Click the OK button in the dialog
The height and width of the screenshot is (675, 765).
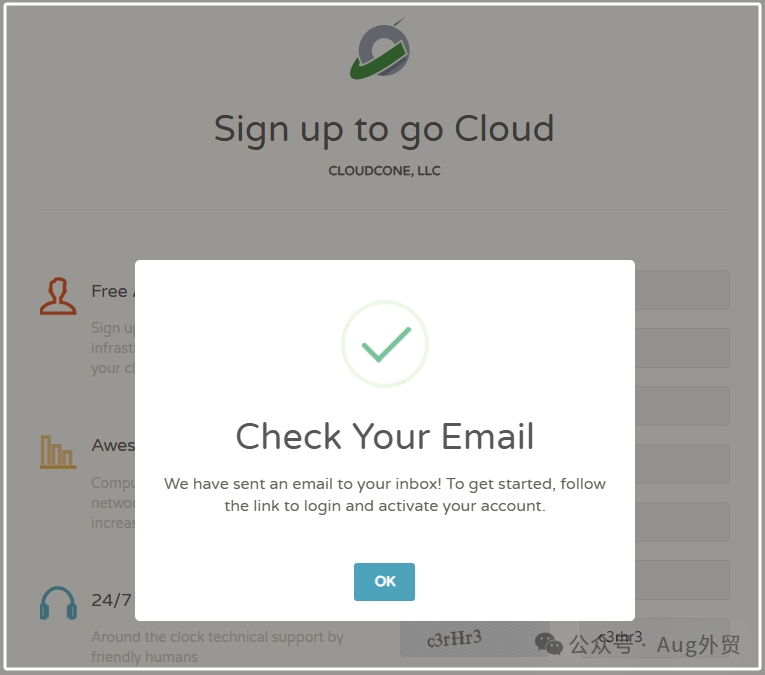point(384,581)
